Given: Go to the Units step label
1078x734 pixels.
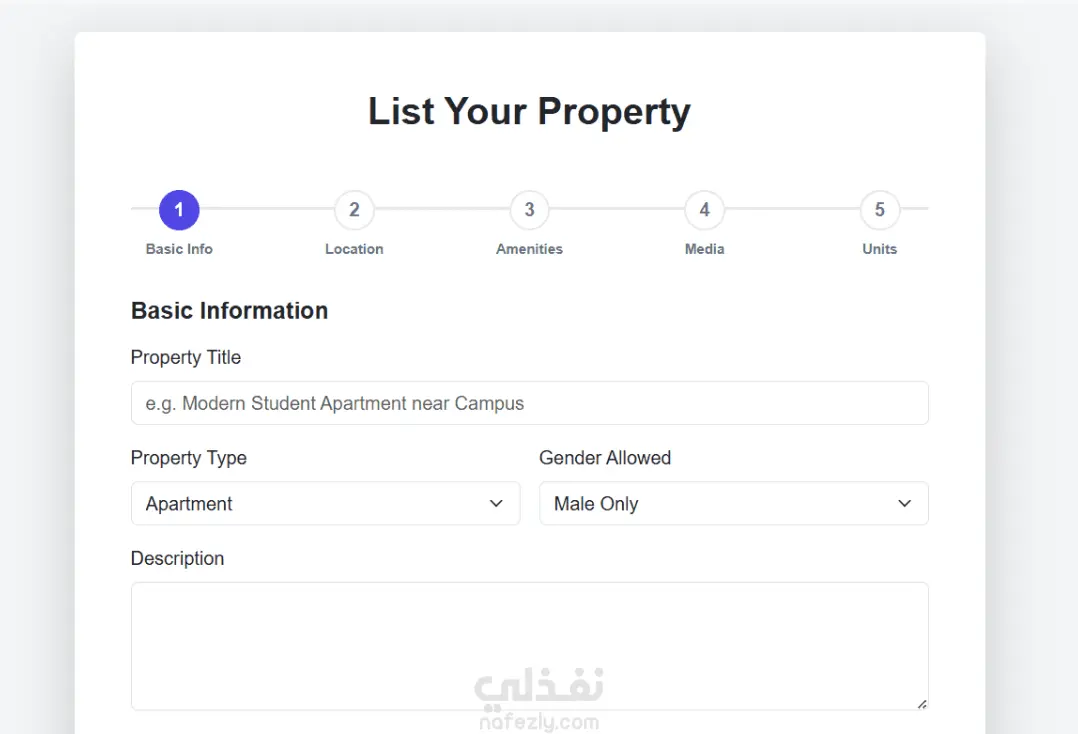Looking at the screenshot, I should [x=880, y=249].
